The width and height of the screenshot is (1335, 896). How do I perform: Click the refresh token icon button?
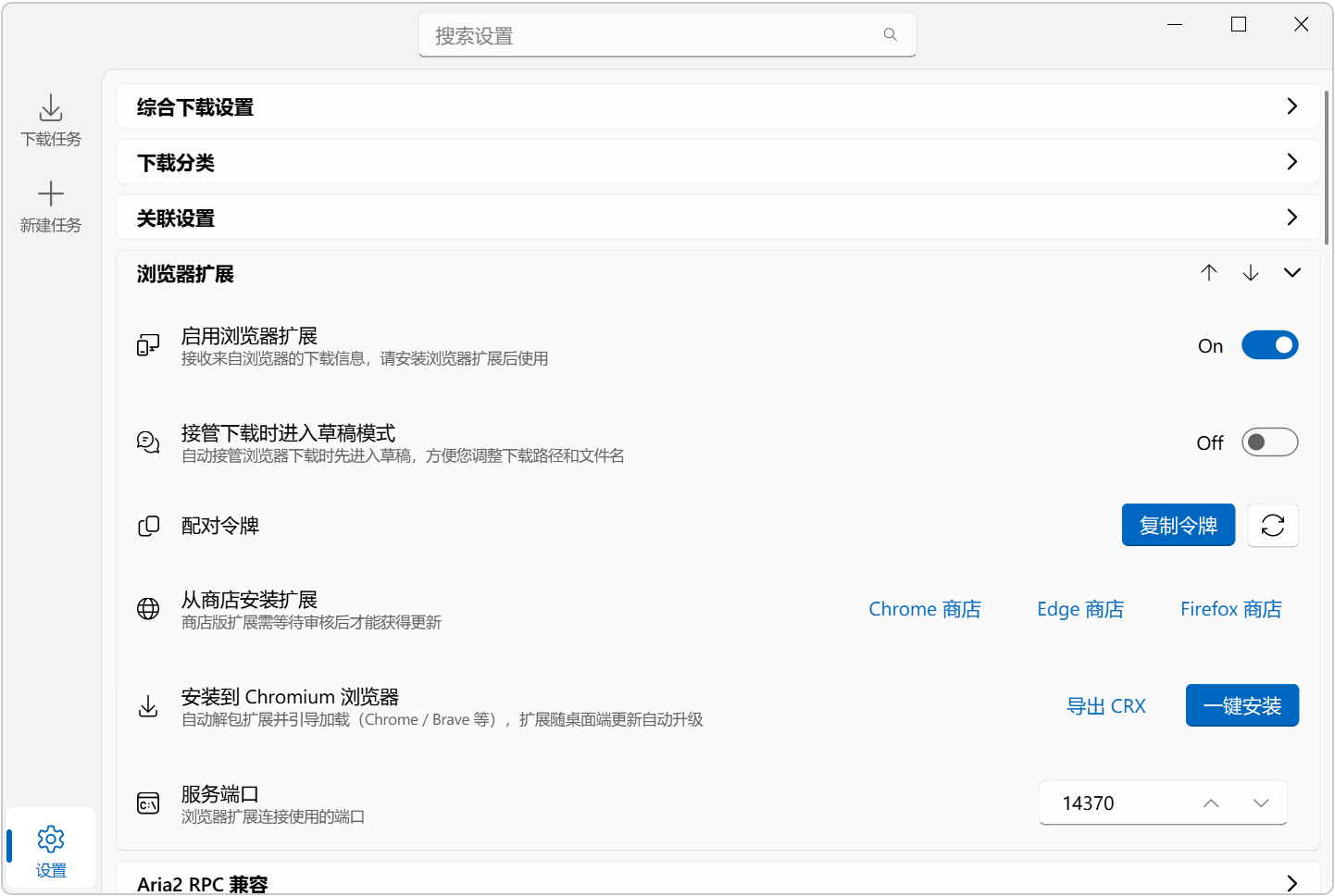(x=1273, y=526)
